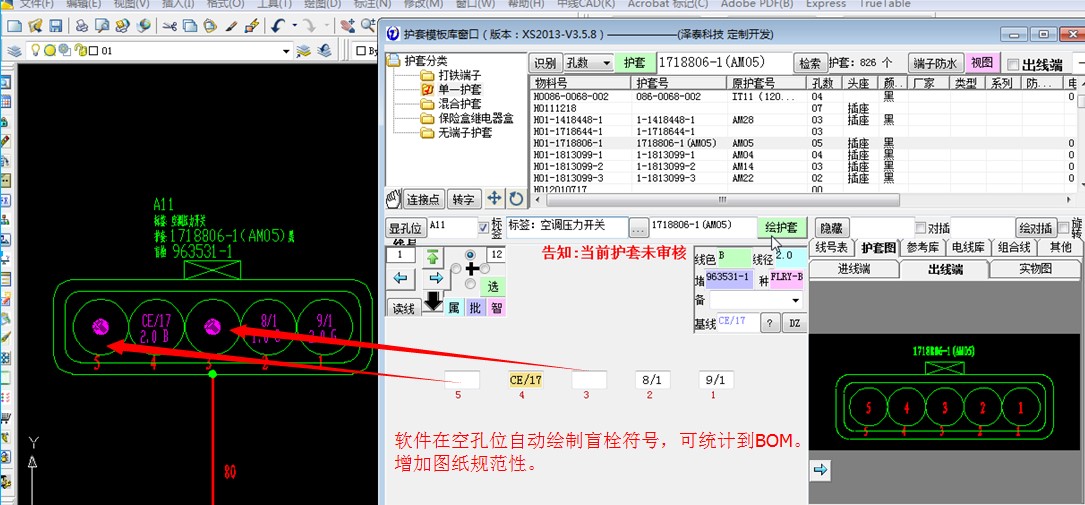Click the Print icon in the toolbar
The image size is (1085, 505).
tap(81, 25)
